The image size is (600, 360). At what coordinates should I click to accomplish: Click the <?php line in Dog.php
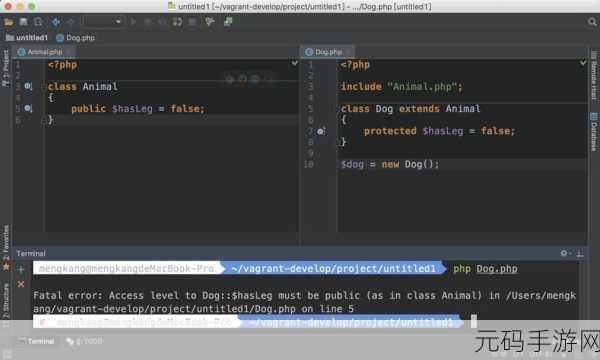355,65
